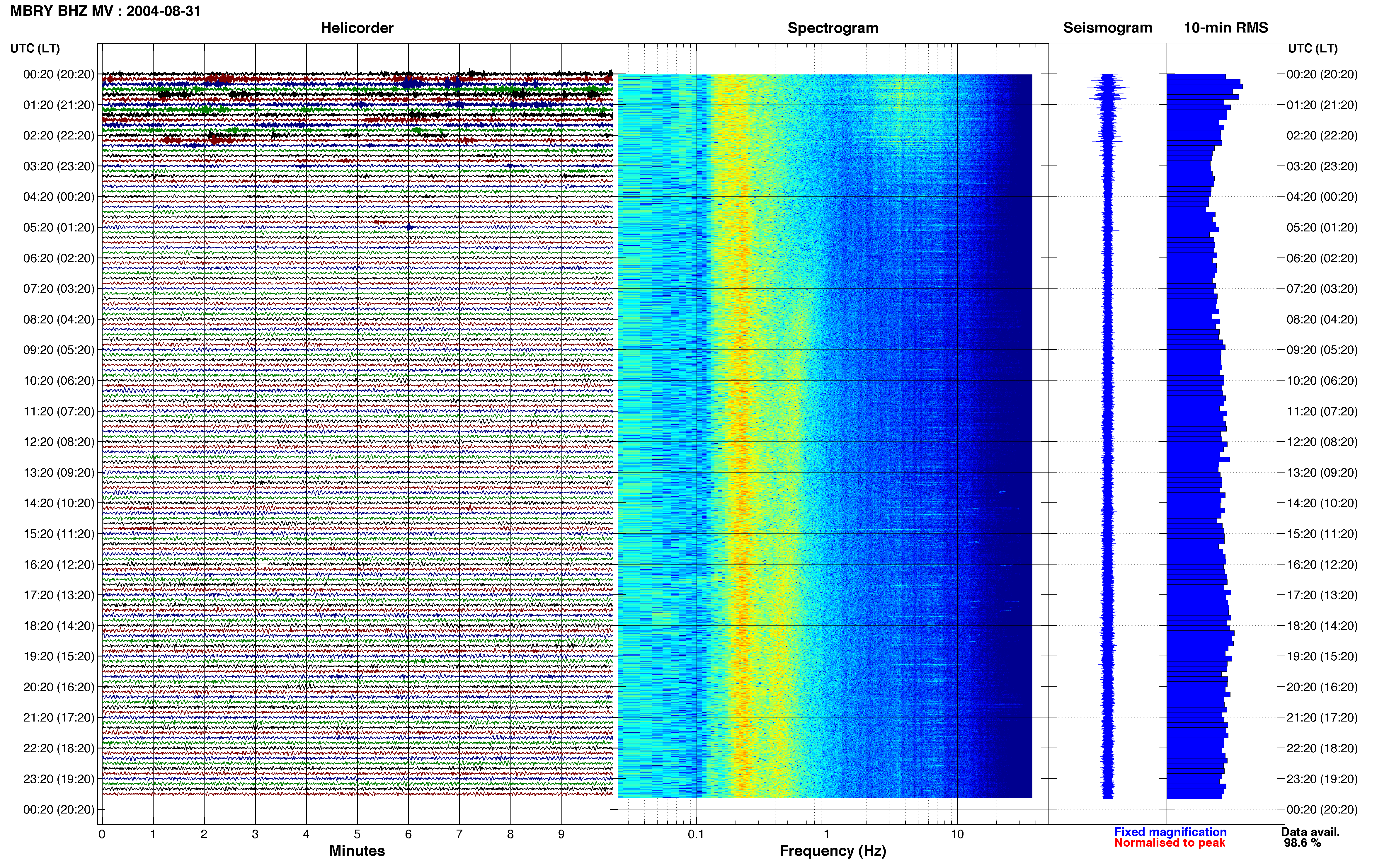
Task: Click the '5' tick on the Minutes axis
Action: coord(357,835)
